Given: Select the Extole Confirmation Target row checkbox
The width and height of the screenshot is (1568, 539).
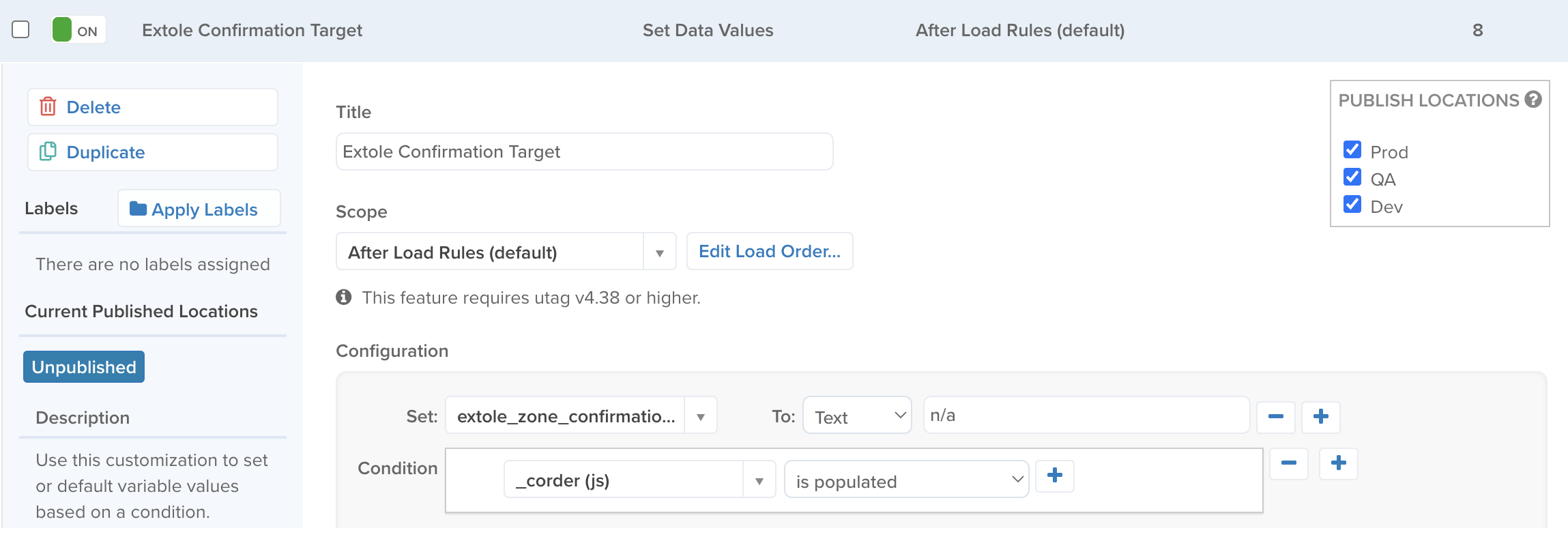Looking at the screenshot, I should [21, 29].
